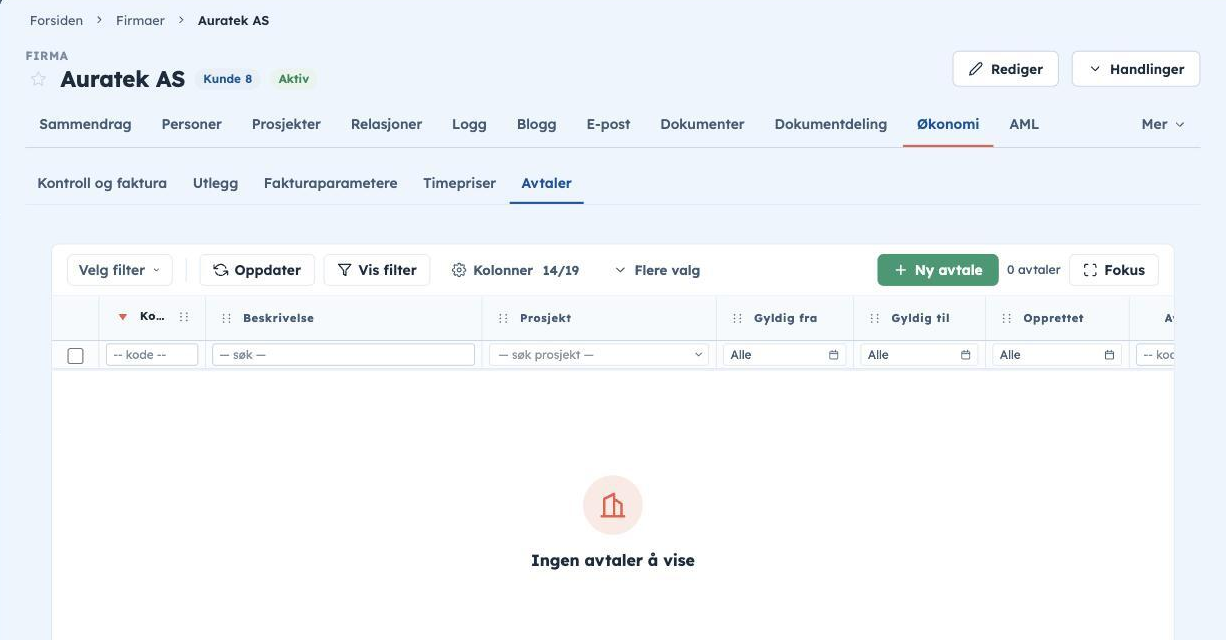Click the Rediger button

tap(1005, 69)
